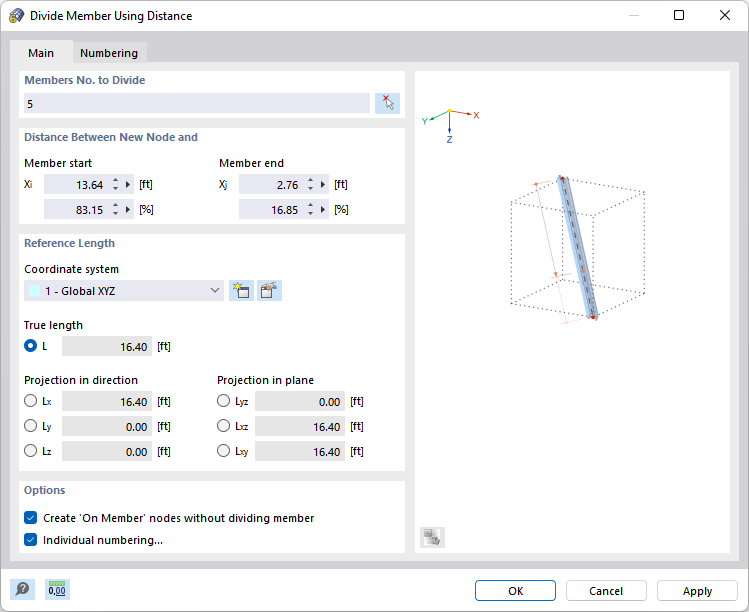Click the units and decimals icon
This screenshot has height=612, width=749.
tap(57, 590)
